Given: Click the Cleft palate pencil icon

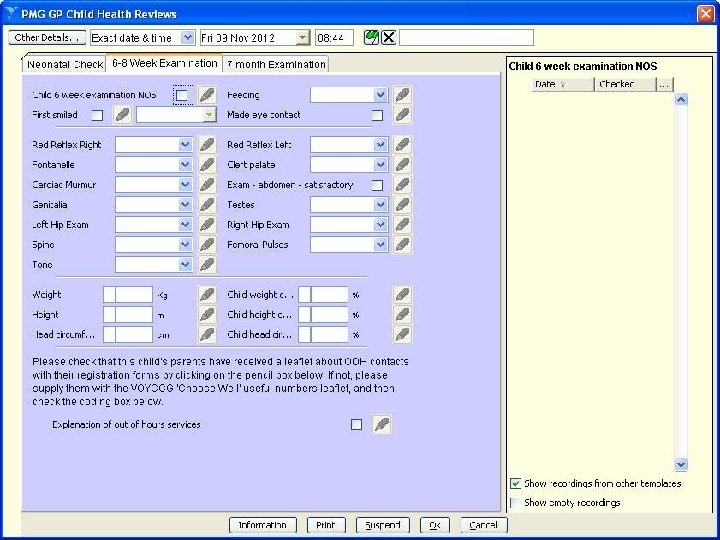Looking at the screenshot, I should [x=402, y=165].
